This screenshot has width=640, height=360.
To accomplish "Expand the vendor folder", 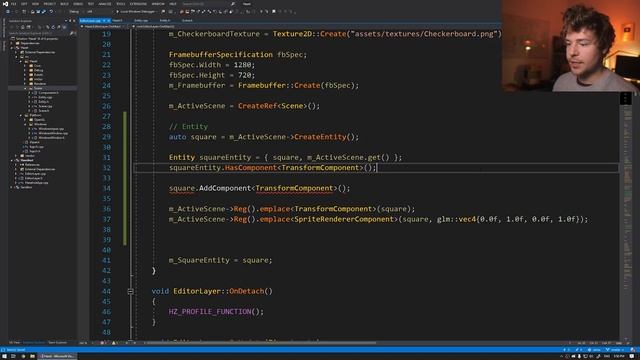I will pos(16,156).
